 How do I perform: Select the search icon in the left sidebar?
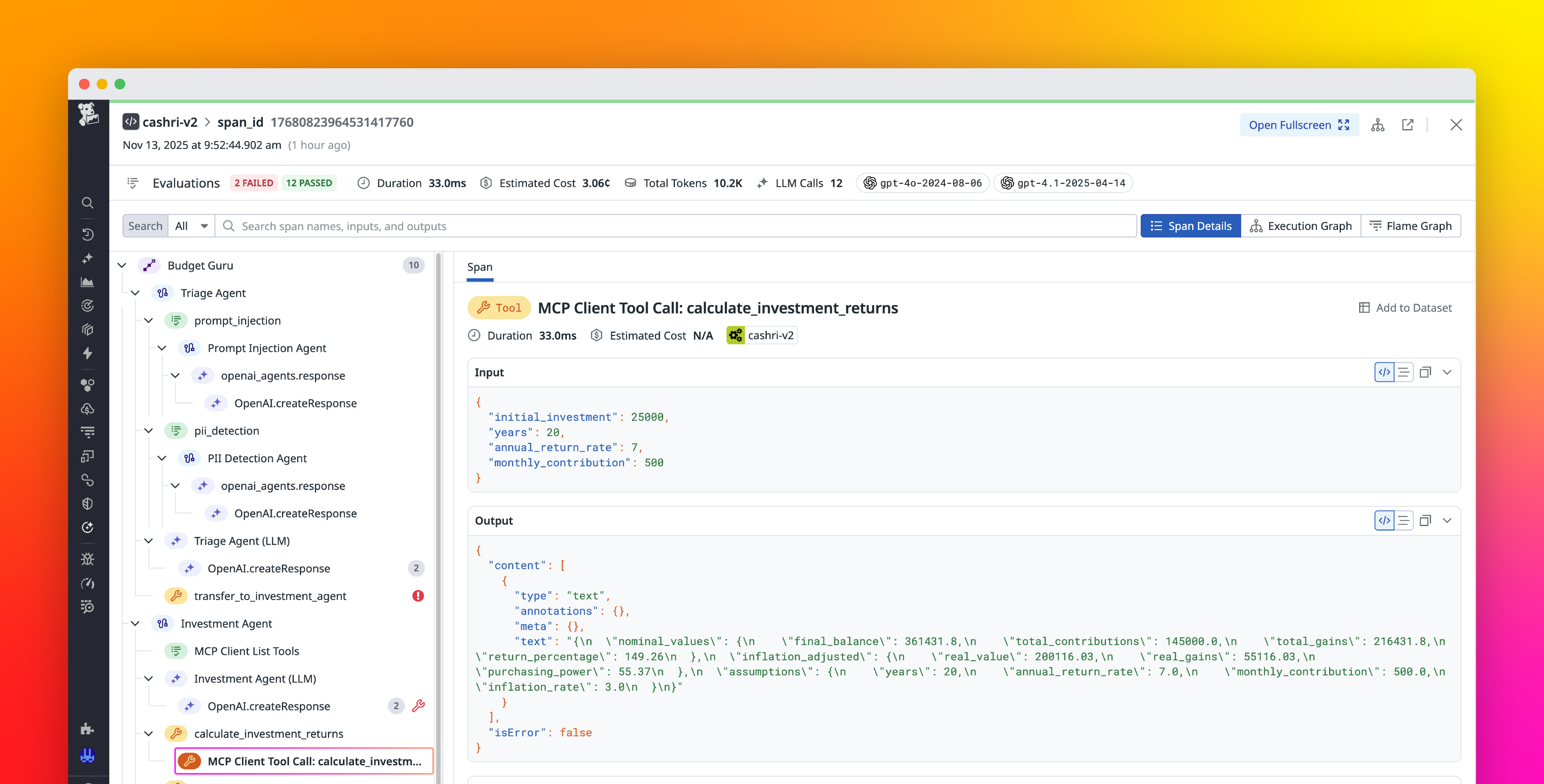tap(88, 203)
